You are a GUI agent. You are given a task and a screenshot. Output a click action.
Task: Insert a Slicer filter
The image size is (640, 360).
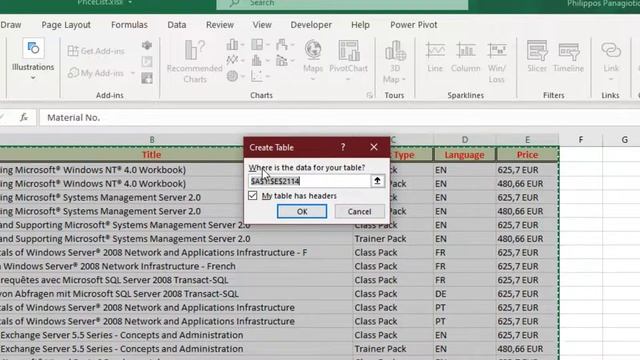tap(537, 57)
